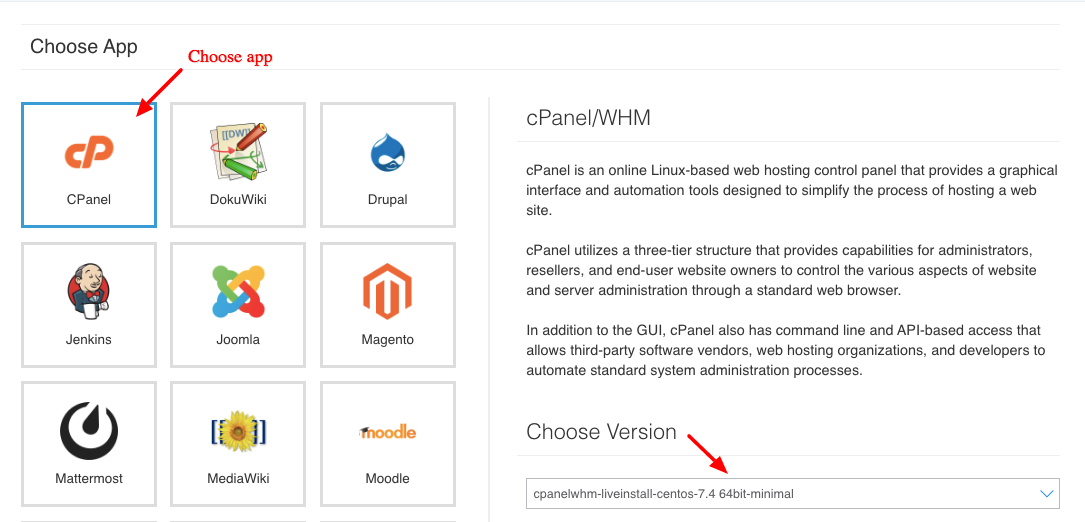Click the CPanel tile label
This screenshot has height=522, width=1085.
pyautogui.click(x=89, y=200)
